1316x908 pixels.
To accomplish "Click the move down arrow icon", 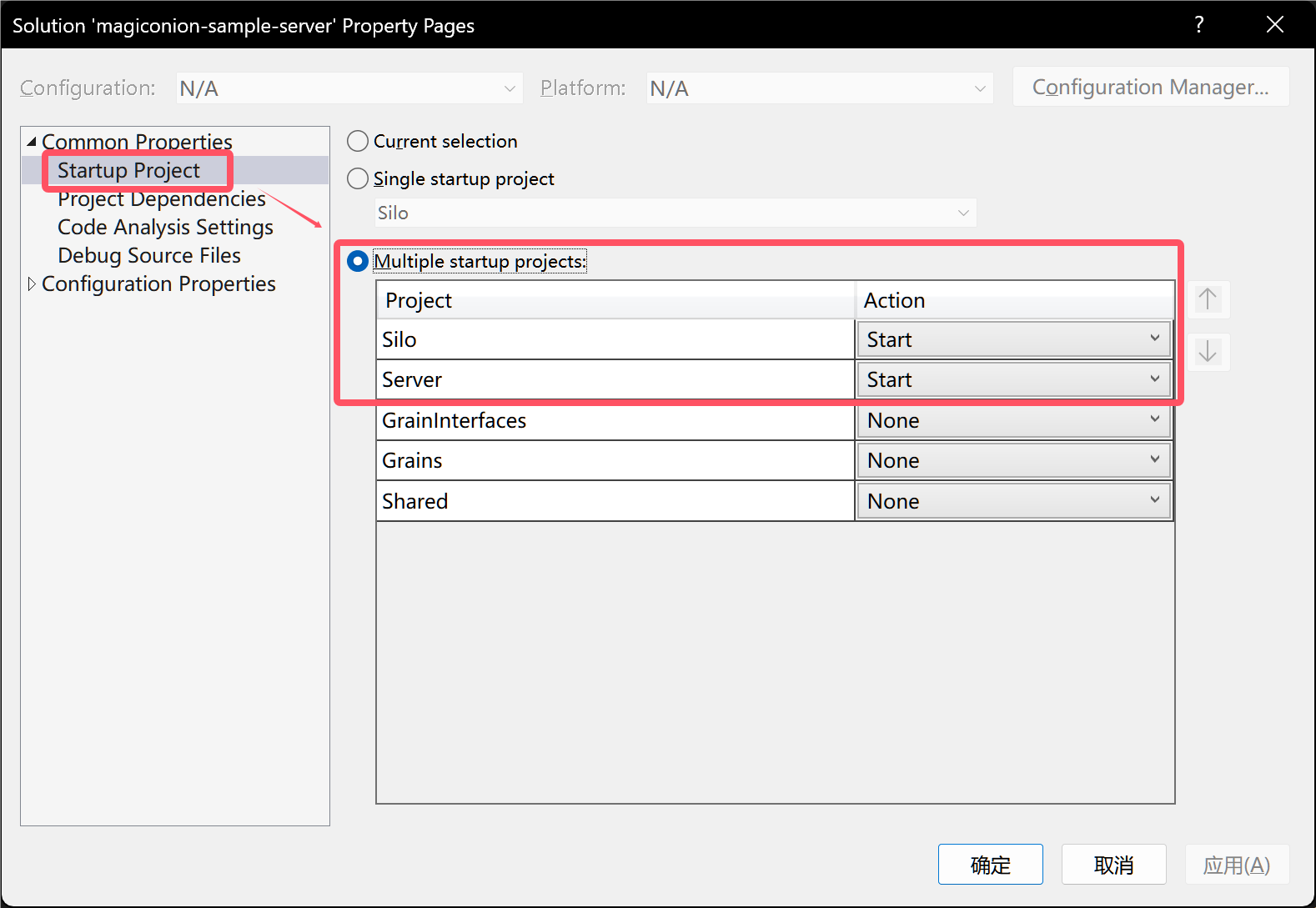I will [1208, 352].
